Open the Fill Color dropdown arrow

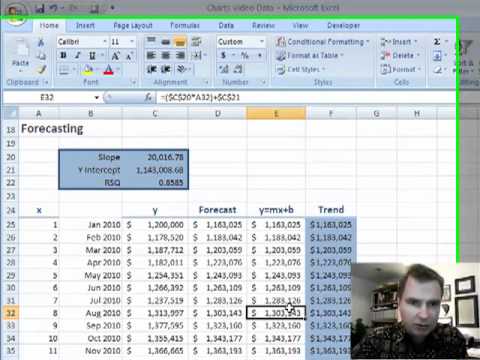[97, 70]
